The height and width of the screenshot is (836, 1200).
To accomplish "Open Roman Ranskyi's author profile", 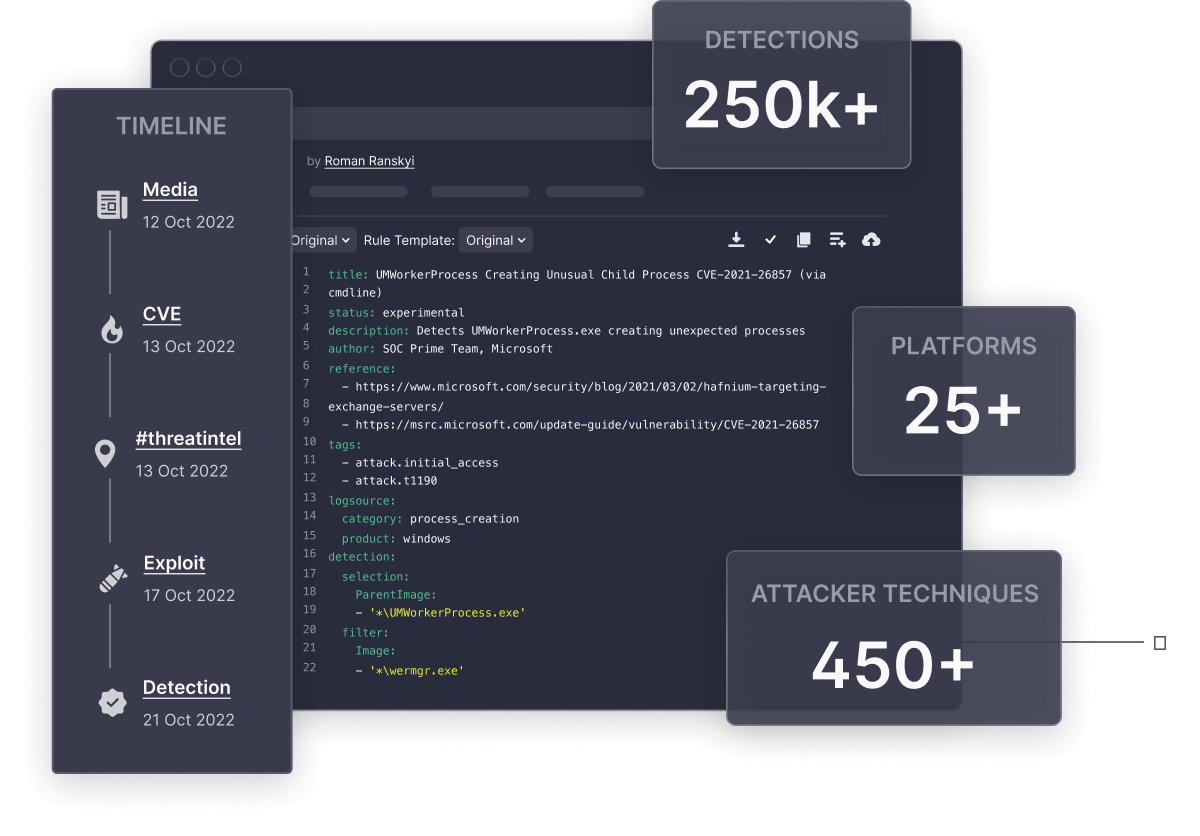I will coord(369,161).
